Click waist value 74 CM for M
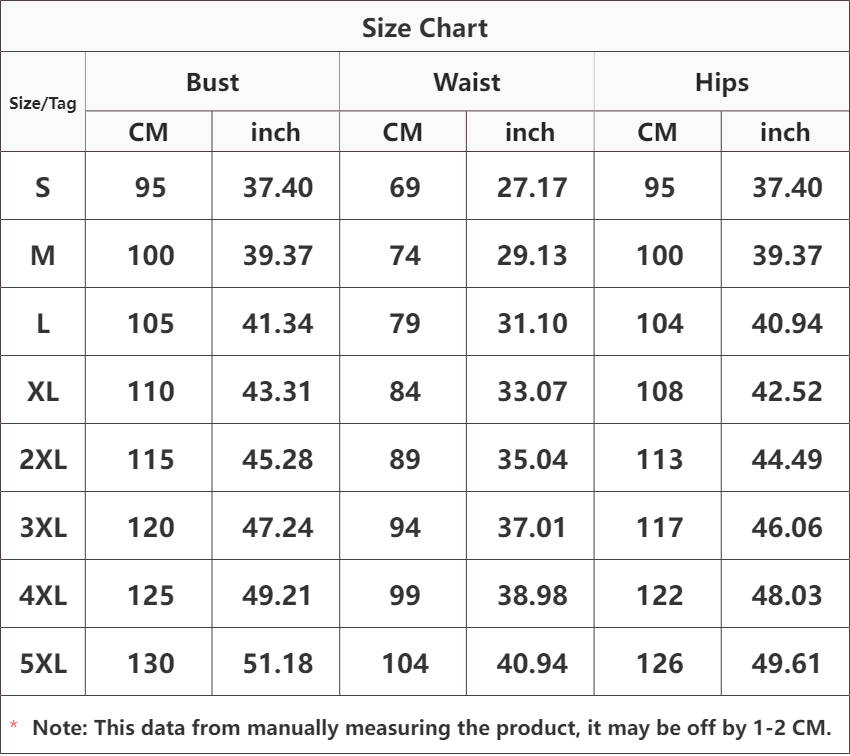 [404, 255]
